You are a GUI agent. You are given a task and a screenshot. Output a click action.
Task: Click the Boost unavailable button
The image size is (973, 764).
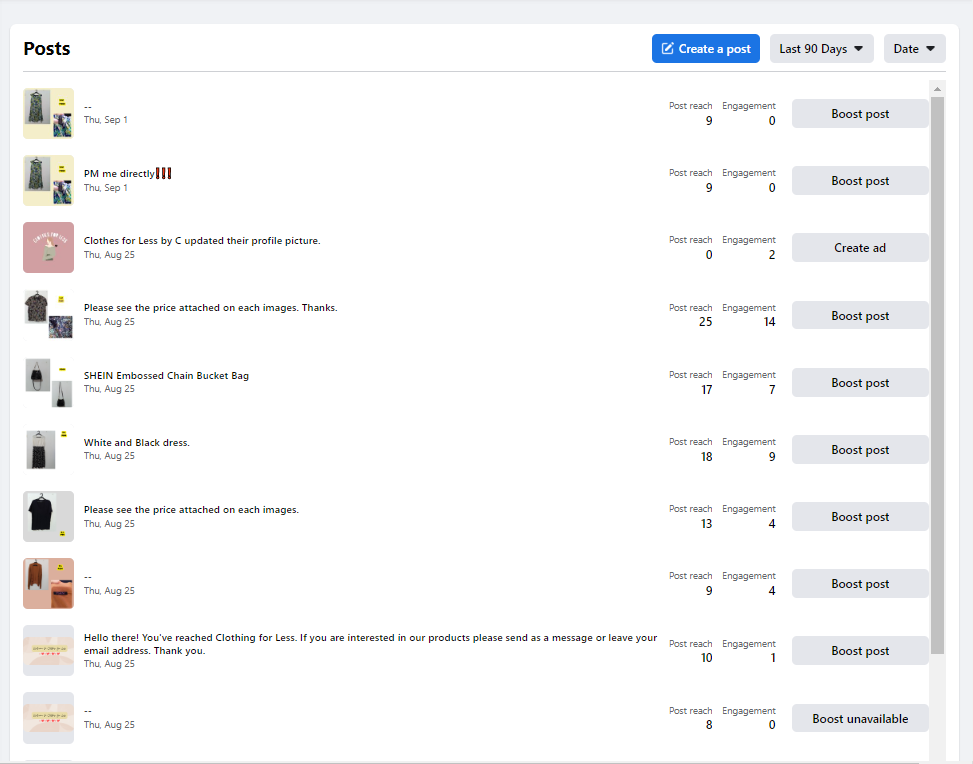(x=860, y=719)
